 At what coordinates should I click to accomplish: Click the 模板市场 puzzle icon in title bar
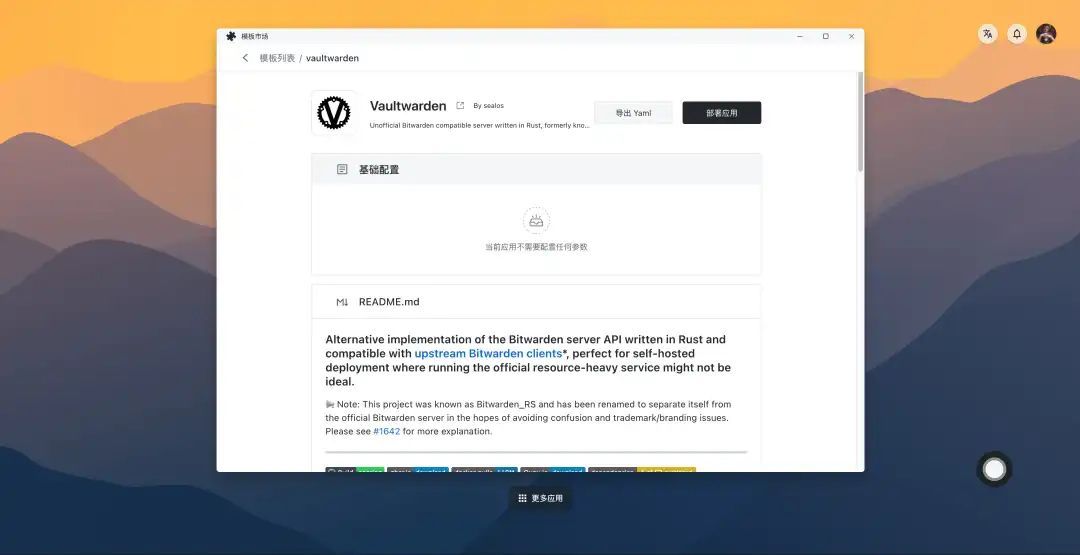click(x=231, y=36)
